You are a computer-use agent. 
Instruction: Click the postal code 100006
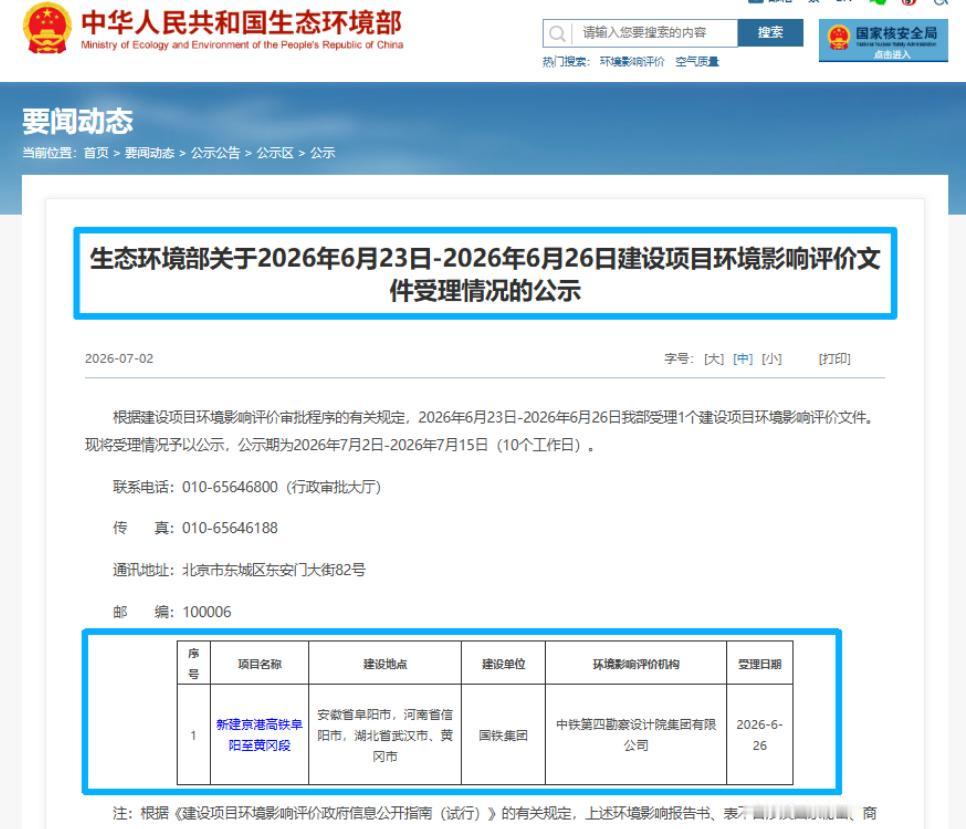[x=207, y=612]
